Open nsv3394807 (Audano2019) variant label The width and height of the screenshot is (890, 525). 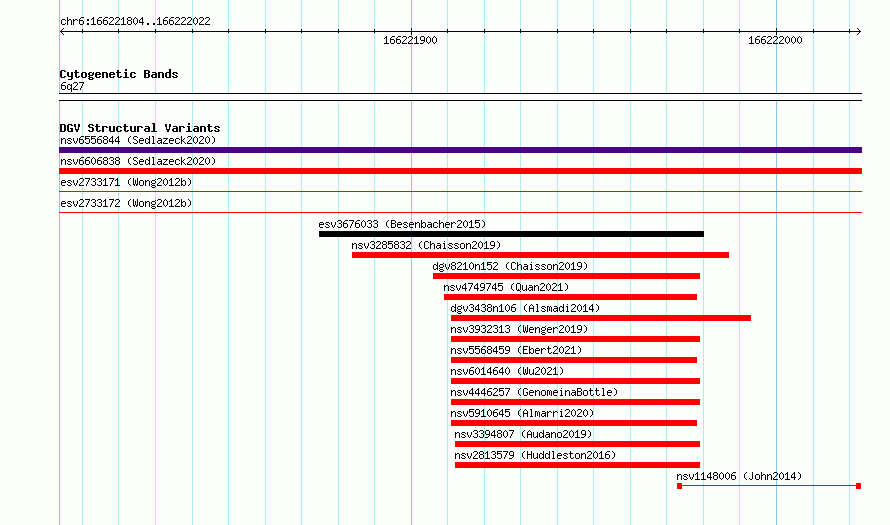(x=523, y=434)
